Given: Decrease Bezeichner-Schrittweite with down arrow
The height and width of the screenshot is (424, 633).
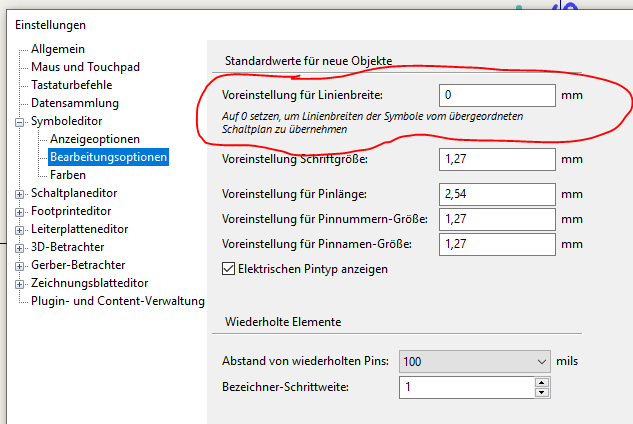Looking at the screenshot, I should click(x=542, y=393).
